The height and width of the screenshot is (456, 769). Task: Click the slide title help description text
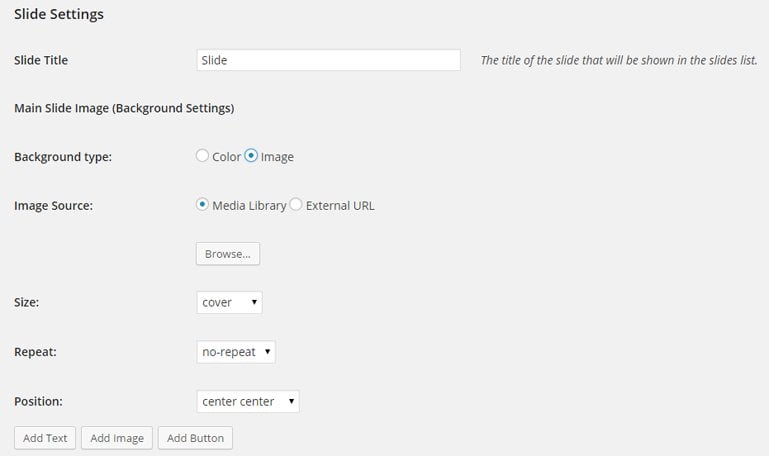tap(619, 60)
